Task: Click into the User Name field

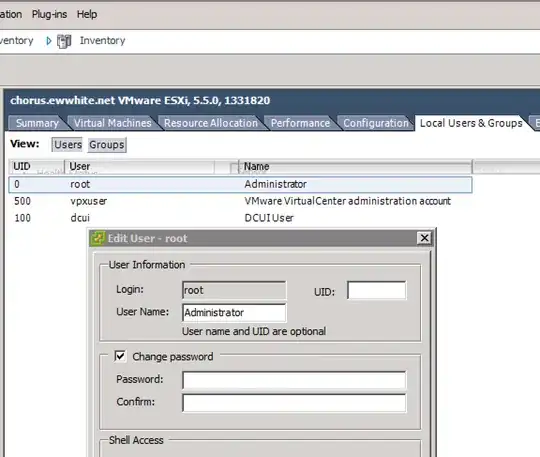Action: 234,313
